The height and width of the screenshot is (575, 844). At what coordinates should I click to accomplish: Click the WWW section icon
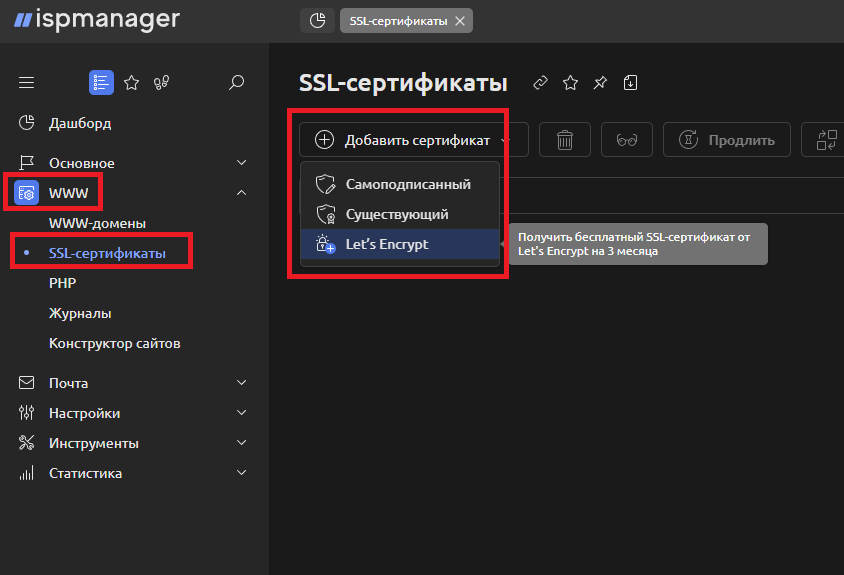pyautogui.click(x=26, y=193)
